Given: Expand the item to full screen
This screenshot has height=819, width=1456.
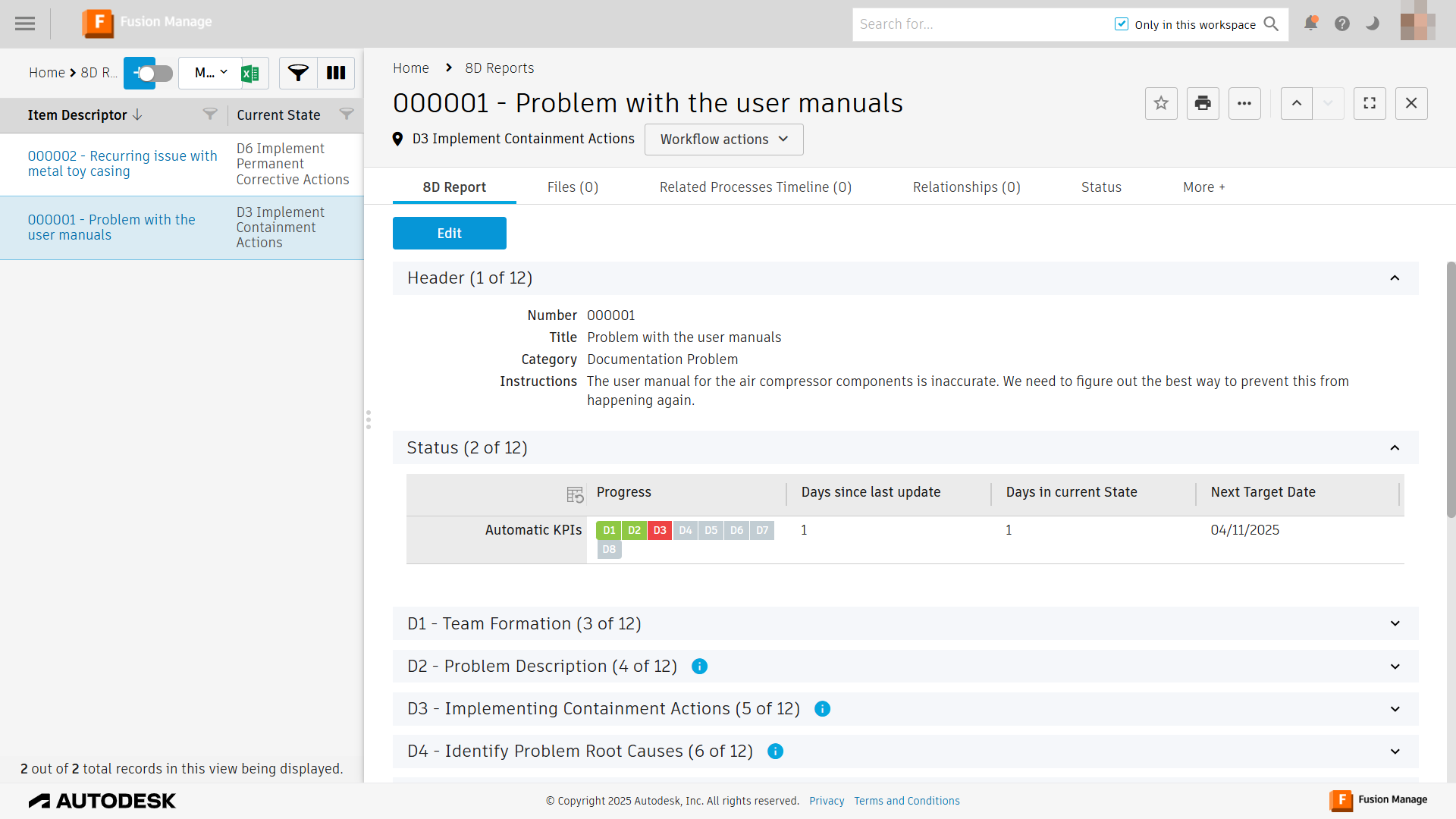Looking at the screenshot, I should pyautogui.click(x=1370, y=104).
